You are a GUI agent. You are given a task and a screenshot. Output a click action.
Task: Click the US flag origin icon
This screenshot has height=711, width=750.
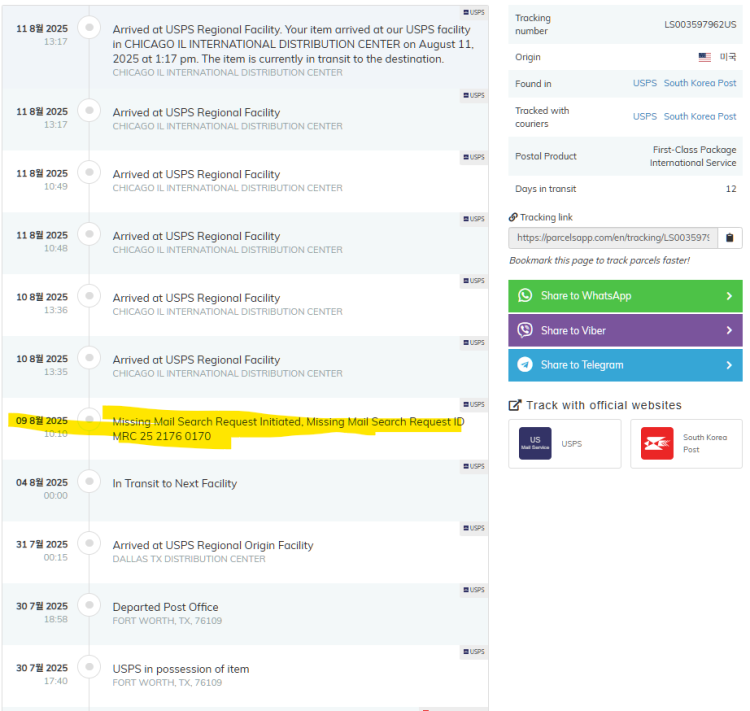pos(705,57)
